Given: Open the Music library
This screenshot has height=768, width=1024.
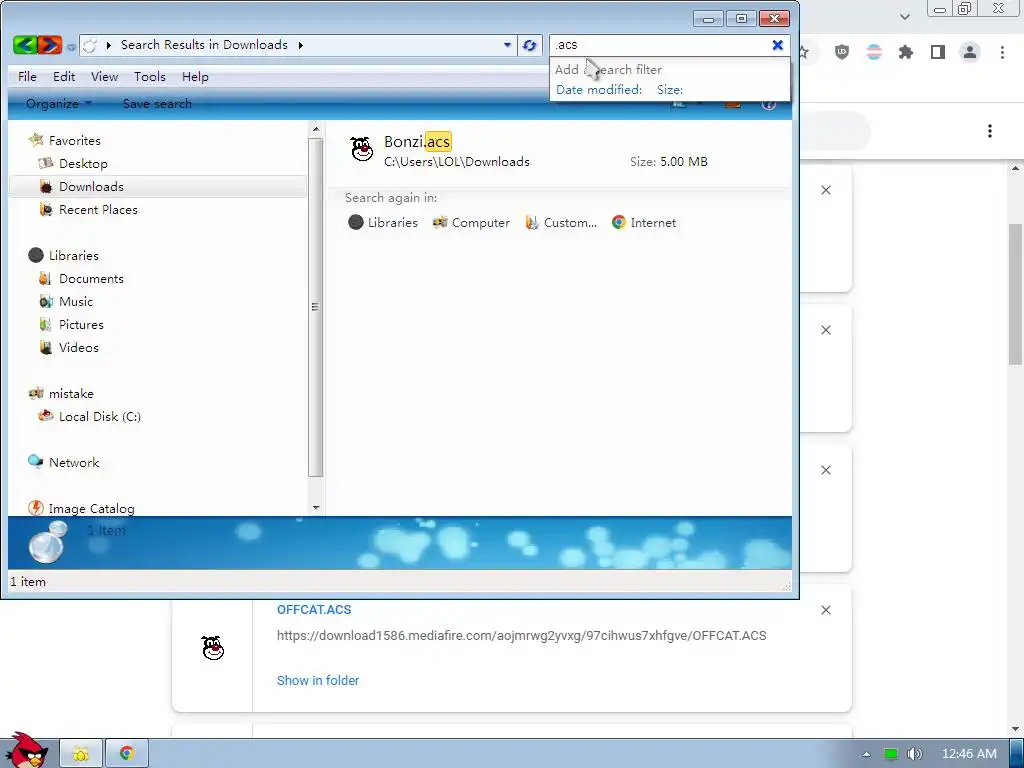Looking at the screenshot, I should click(x=76, y=302).
